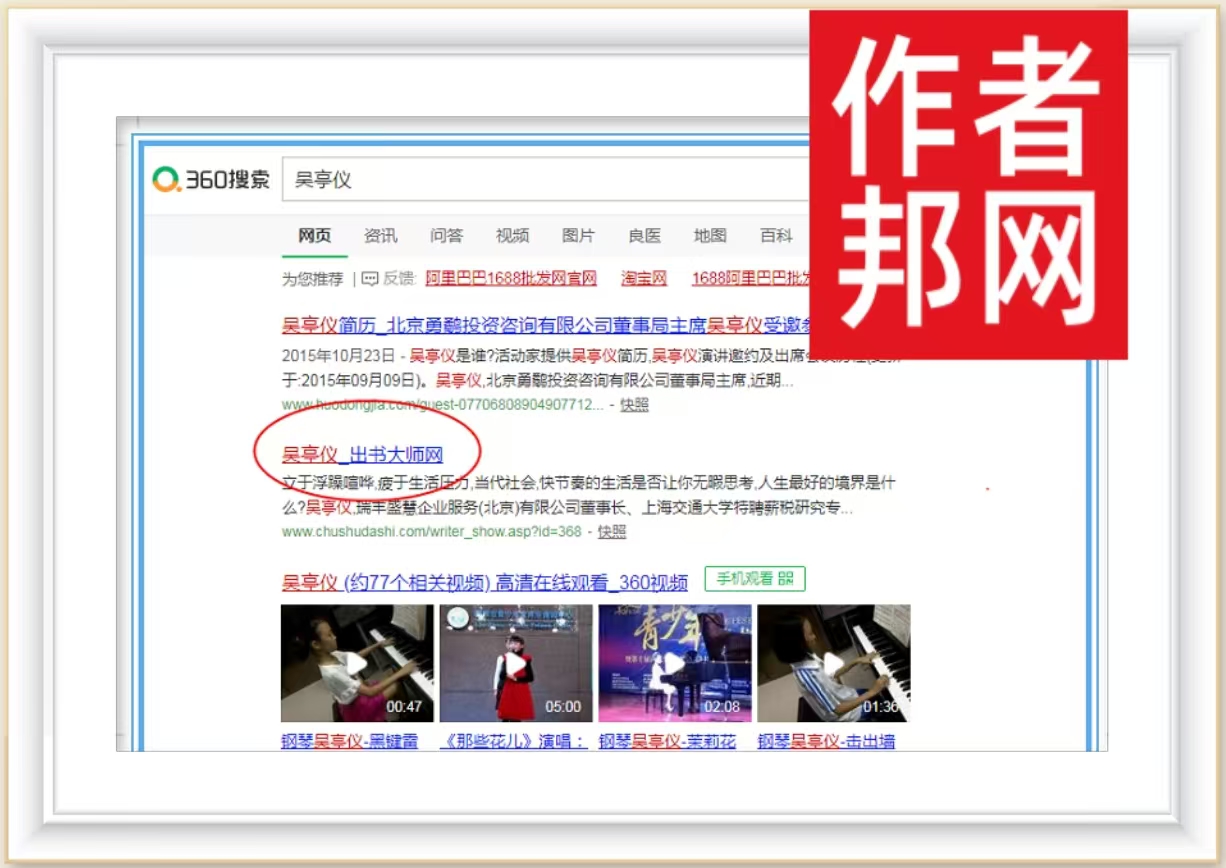Select the 地图 tab
This screenshot has width=1226, height=868.
click(x=710, y=236)
